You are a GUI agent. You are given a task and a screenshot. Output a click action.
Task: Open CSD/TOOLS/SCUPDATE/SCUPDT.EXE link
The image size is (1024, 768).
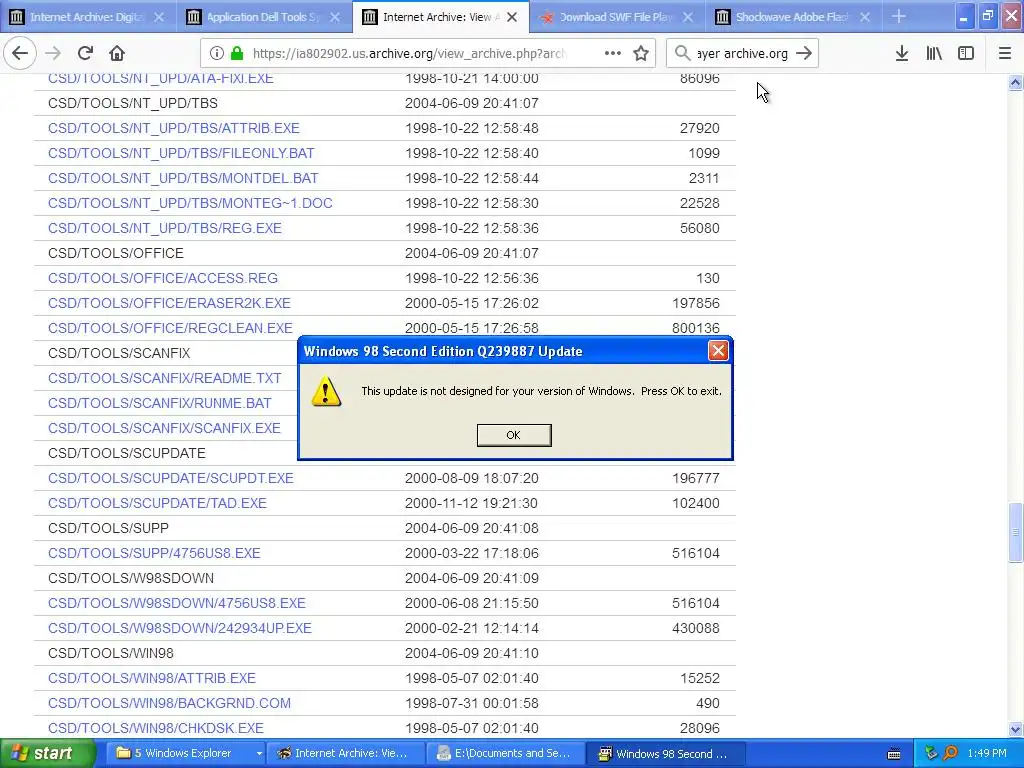170,478
